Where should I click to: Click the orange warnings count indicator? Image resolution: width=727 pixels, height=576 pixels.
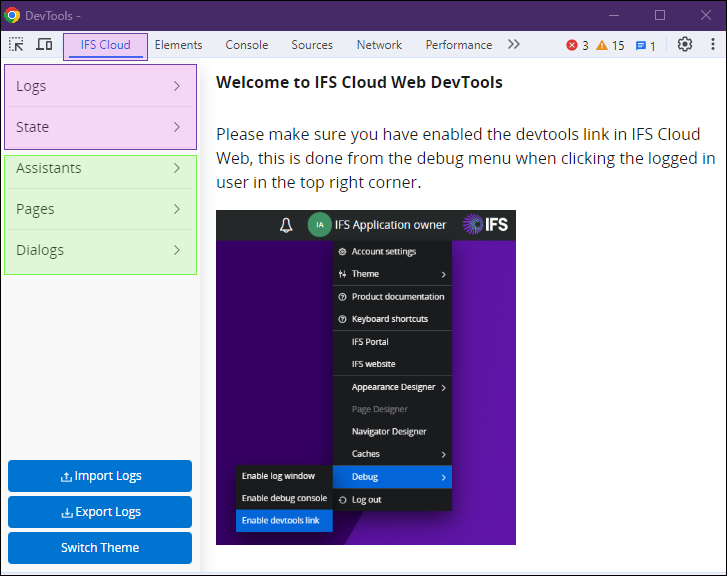click(x=610, y=45)
